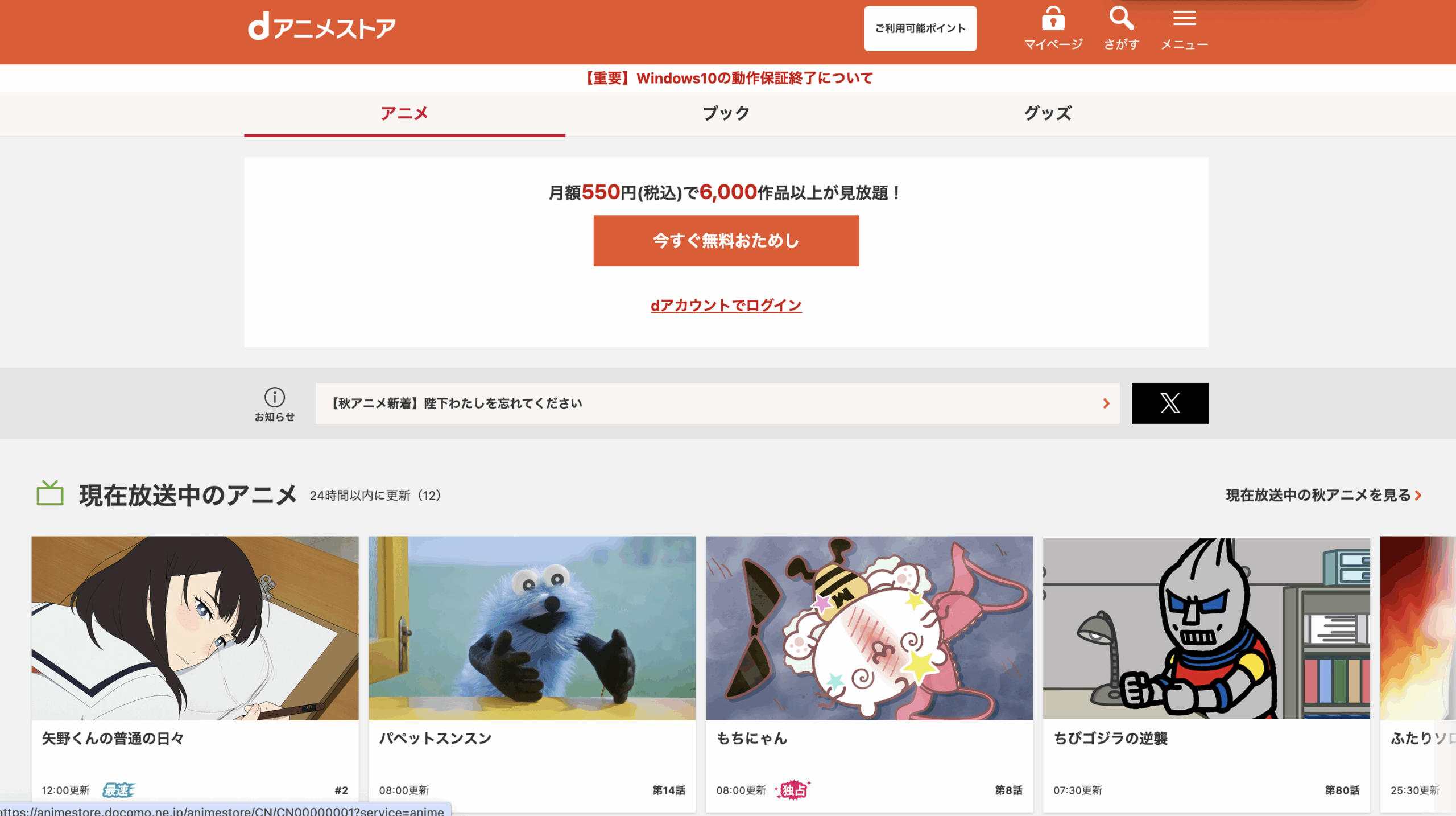Click the 独占 badge on もちにゃん

[793, 790]
